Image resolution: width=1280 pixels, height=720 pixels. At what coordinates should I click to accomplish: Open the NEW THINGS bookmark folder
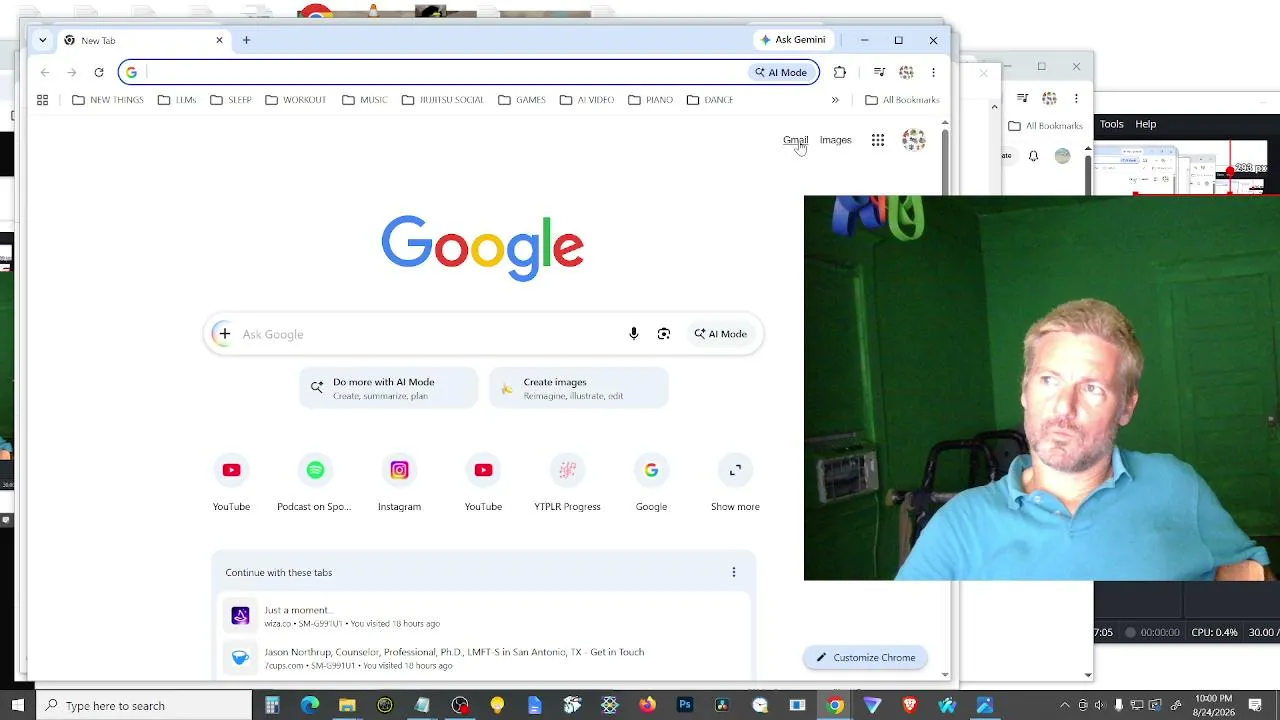pyautogui.click(x=108, y=100)
